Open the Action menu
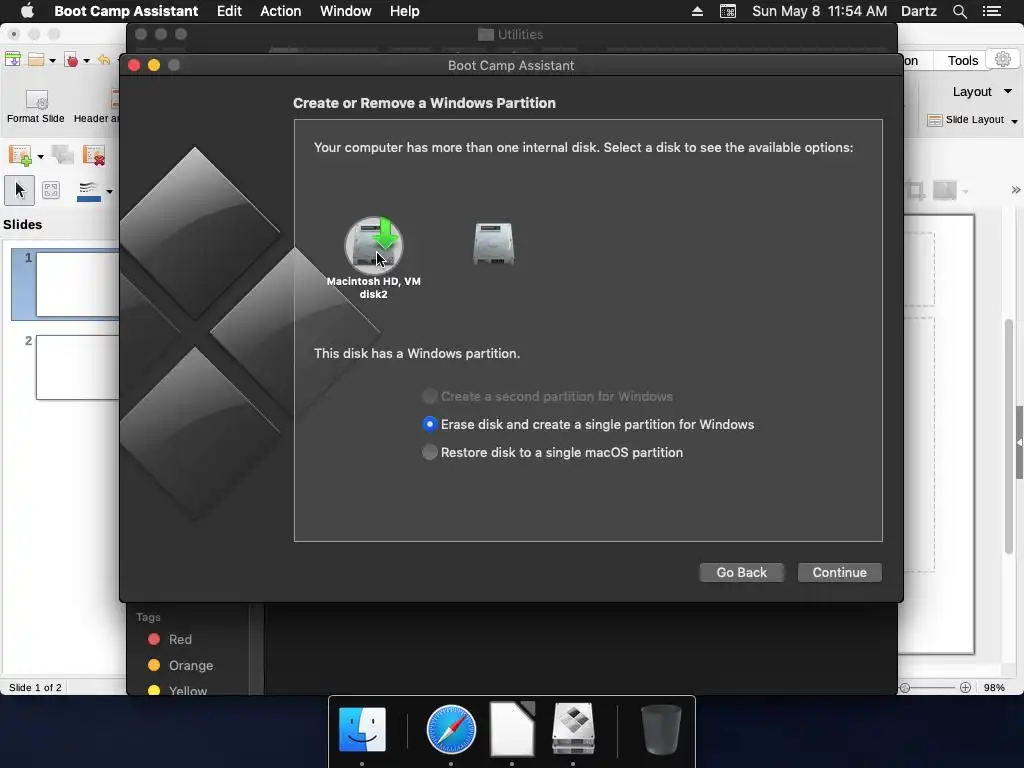1024x768 pixels. (281, 11)
